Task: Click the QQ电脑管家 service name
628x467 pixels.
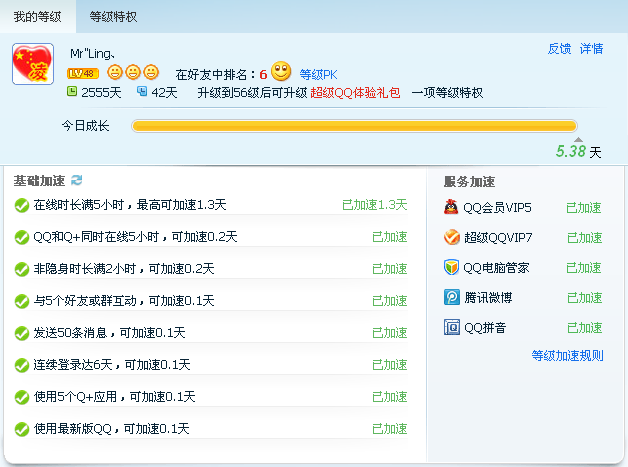Action: tap(496, 268)
